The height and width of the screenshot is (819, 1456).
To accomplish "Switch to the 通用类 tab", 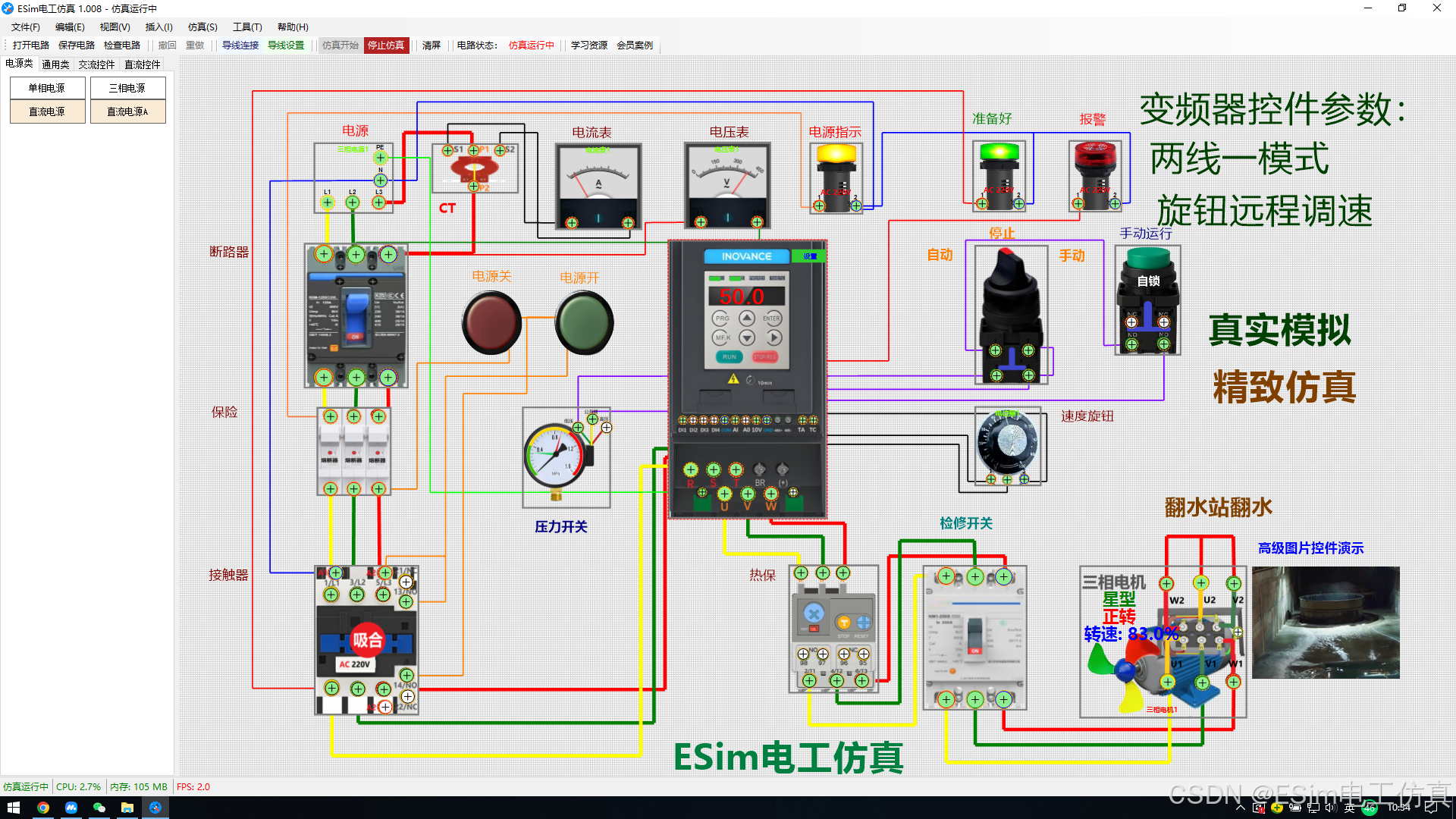I will coord(55,64).
